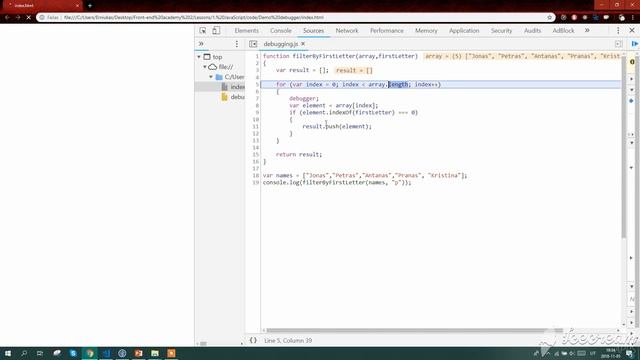Click the paused indicator icon in debugger sidebar
Screen dimensions: 640x360
[632, 62]
